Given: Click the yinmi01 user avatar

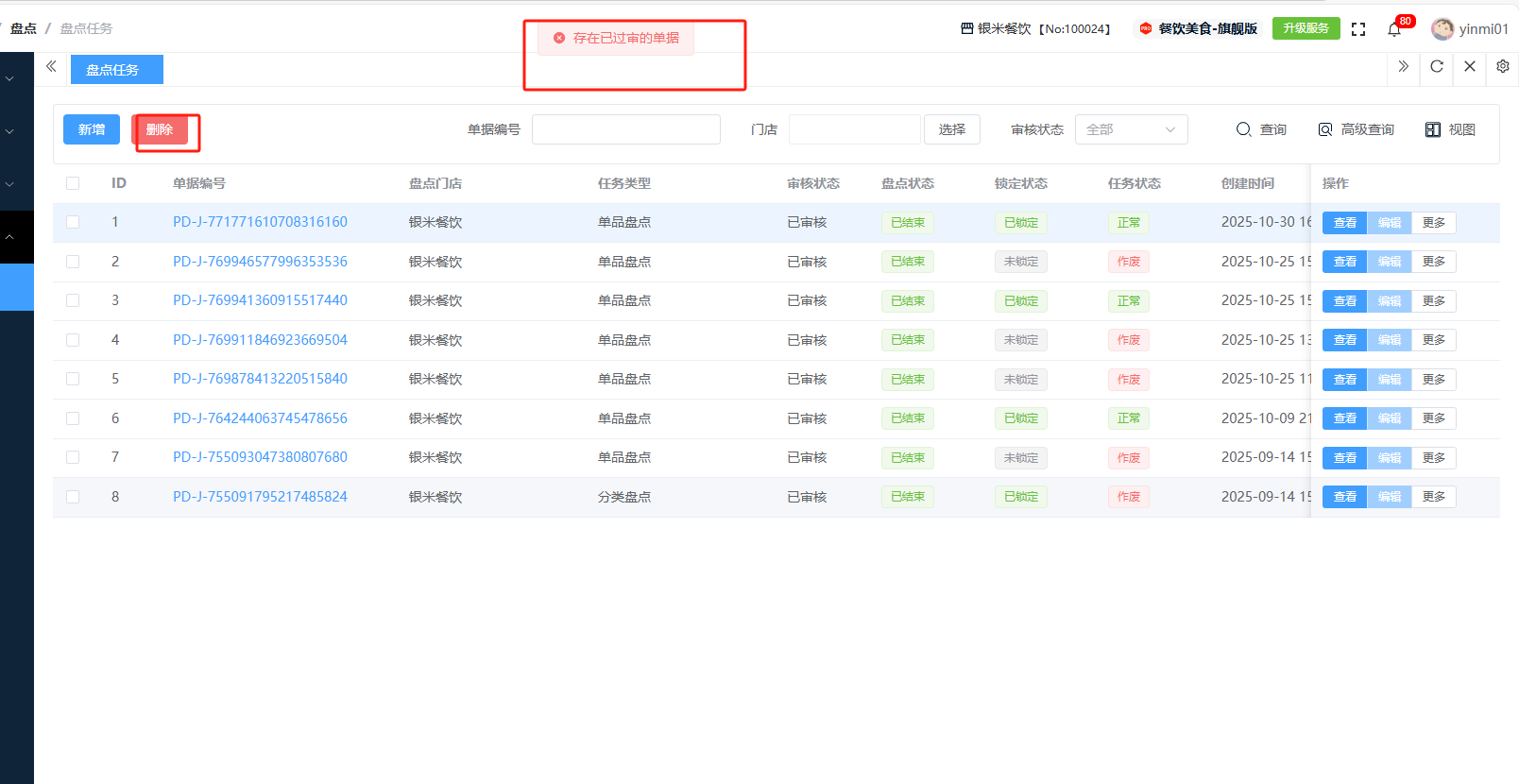Looking at the screenshot, I should coord(1442,29).
